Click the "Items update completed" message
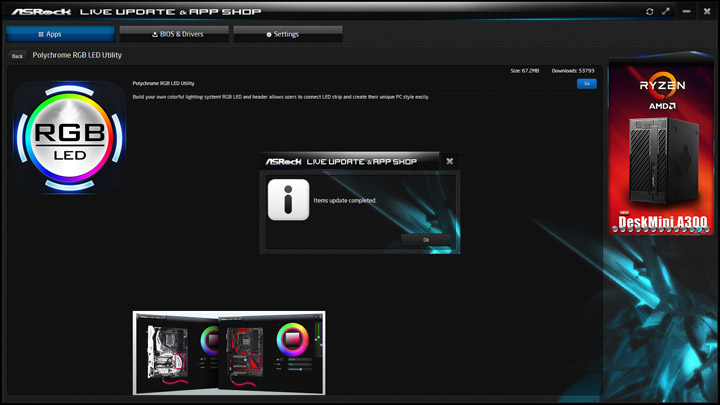This screenshot has height=405, width=720. coord(344,201)
